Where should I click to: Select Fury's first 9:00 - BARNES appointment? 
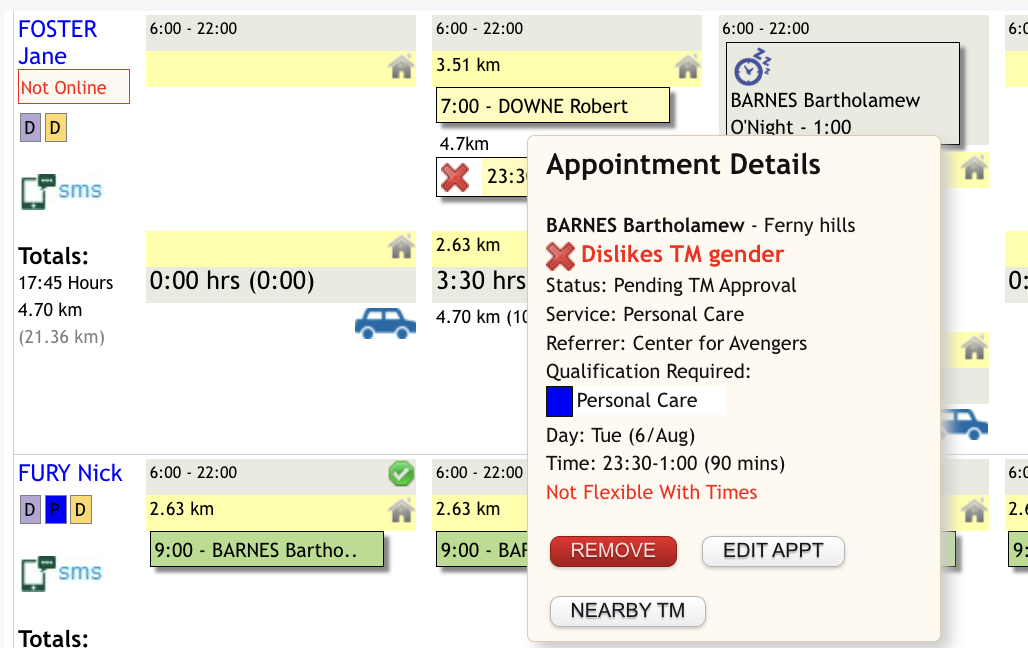tap(267, 549)
